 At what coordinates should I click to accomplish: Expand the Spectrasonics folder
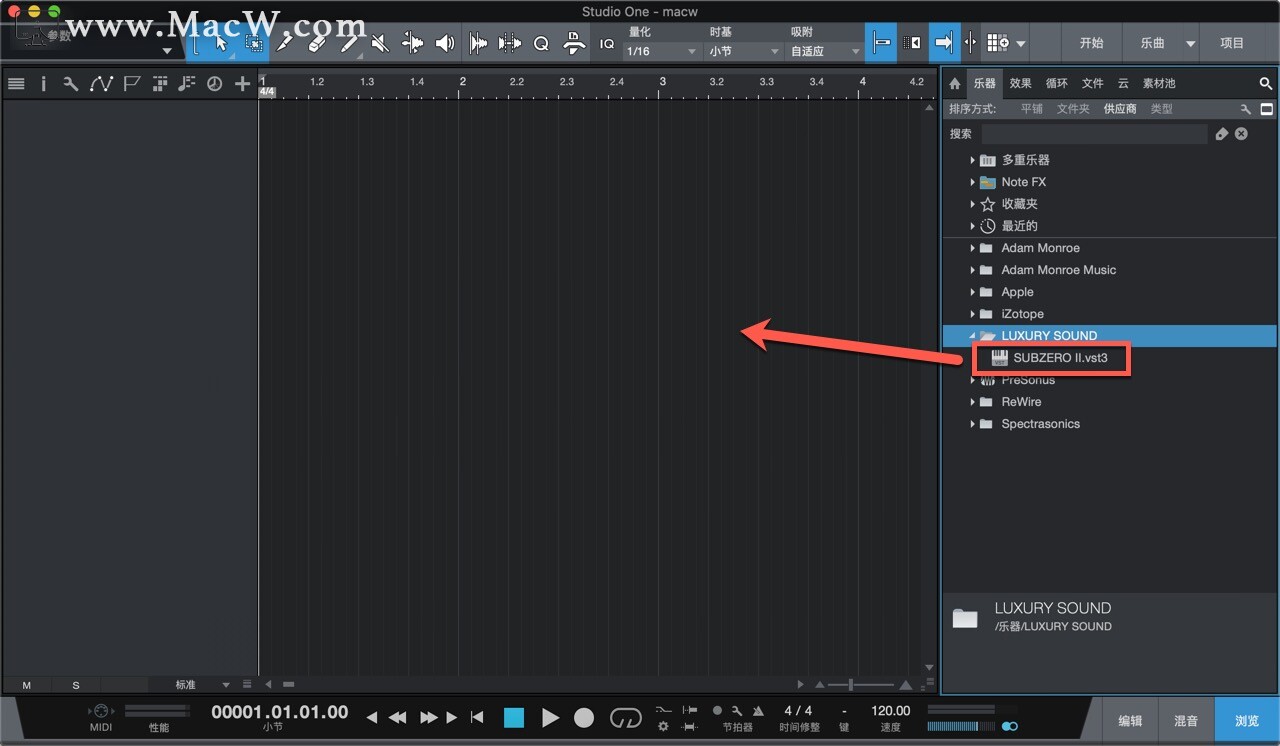click(x=972, y=424)
